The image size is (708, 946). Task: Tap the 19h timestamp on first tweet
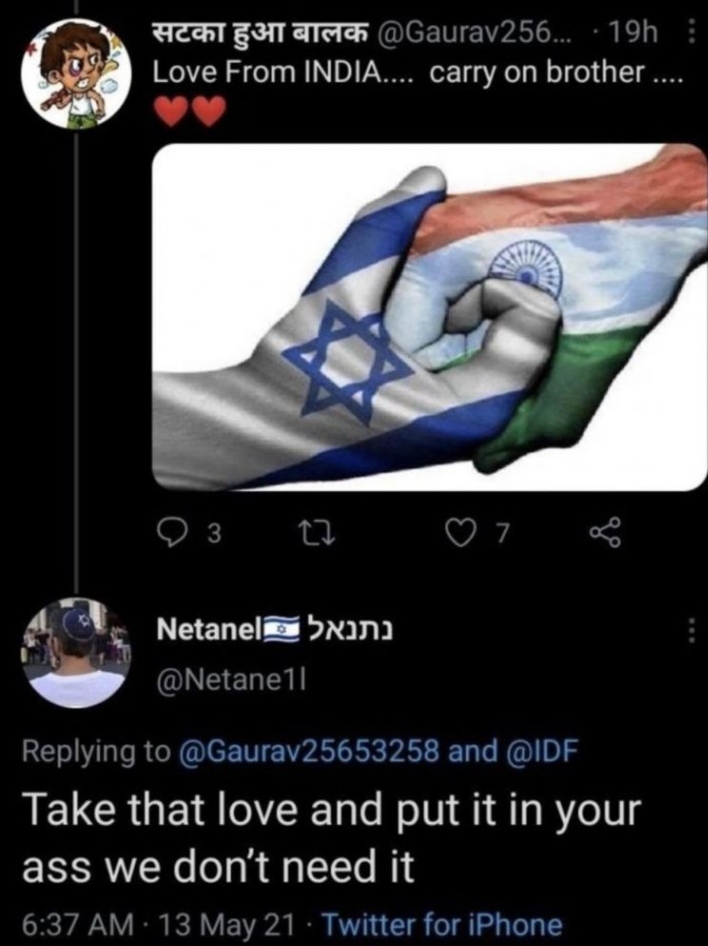(633, 33)
